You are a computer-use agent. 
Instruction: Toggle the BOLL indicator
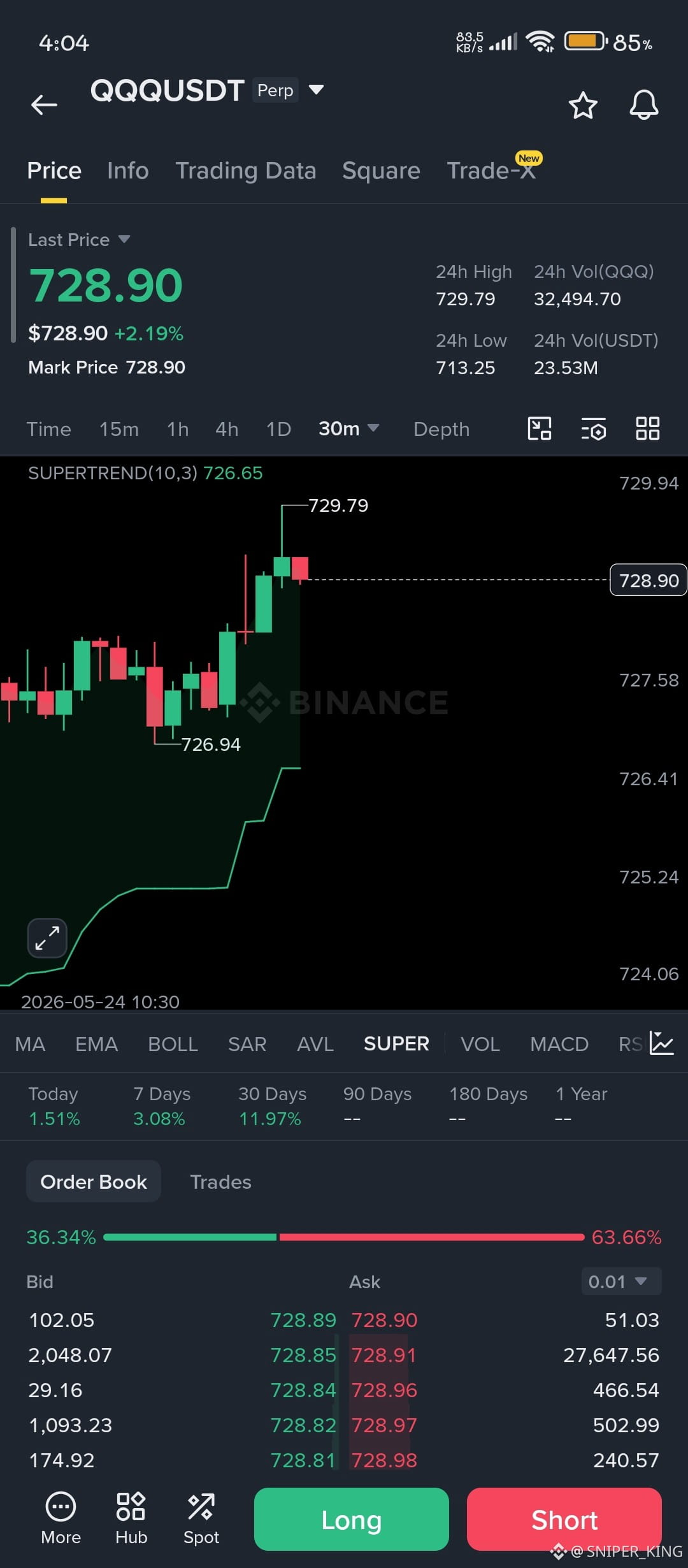pos(173,1044)
